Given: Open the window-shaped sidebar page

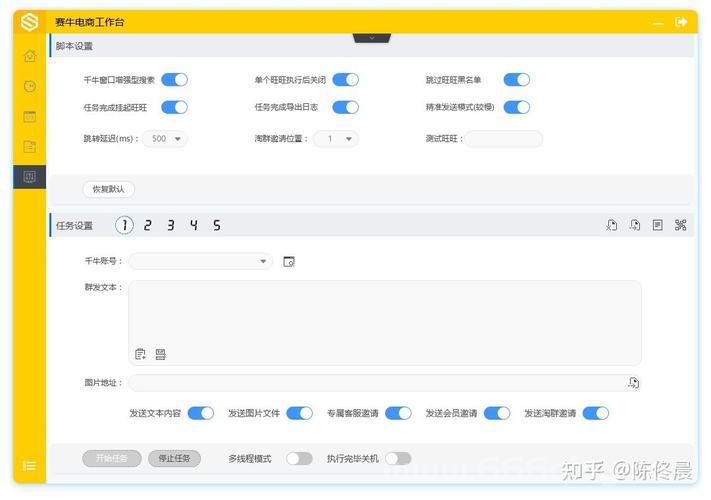Looking at the screenshot, I should [30, 117].
